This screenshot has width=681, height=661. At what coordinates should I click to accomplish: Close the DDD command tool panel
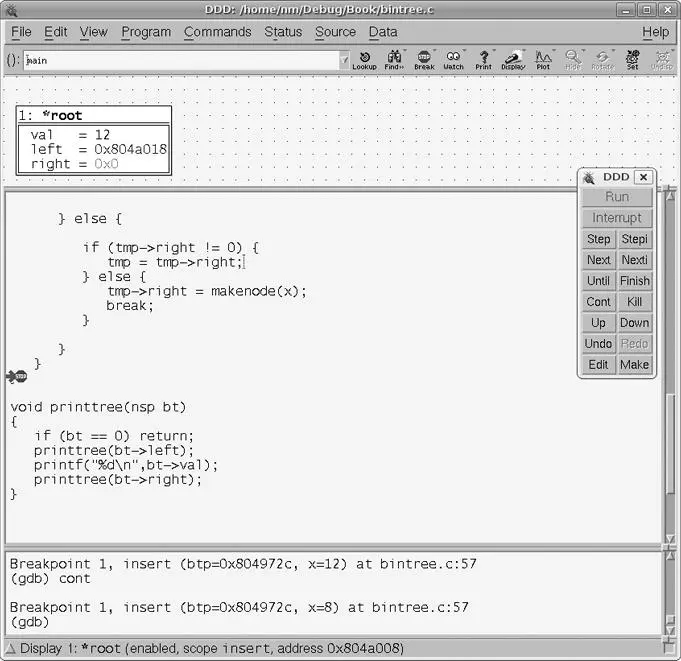(x=643, y=177)
